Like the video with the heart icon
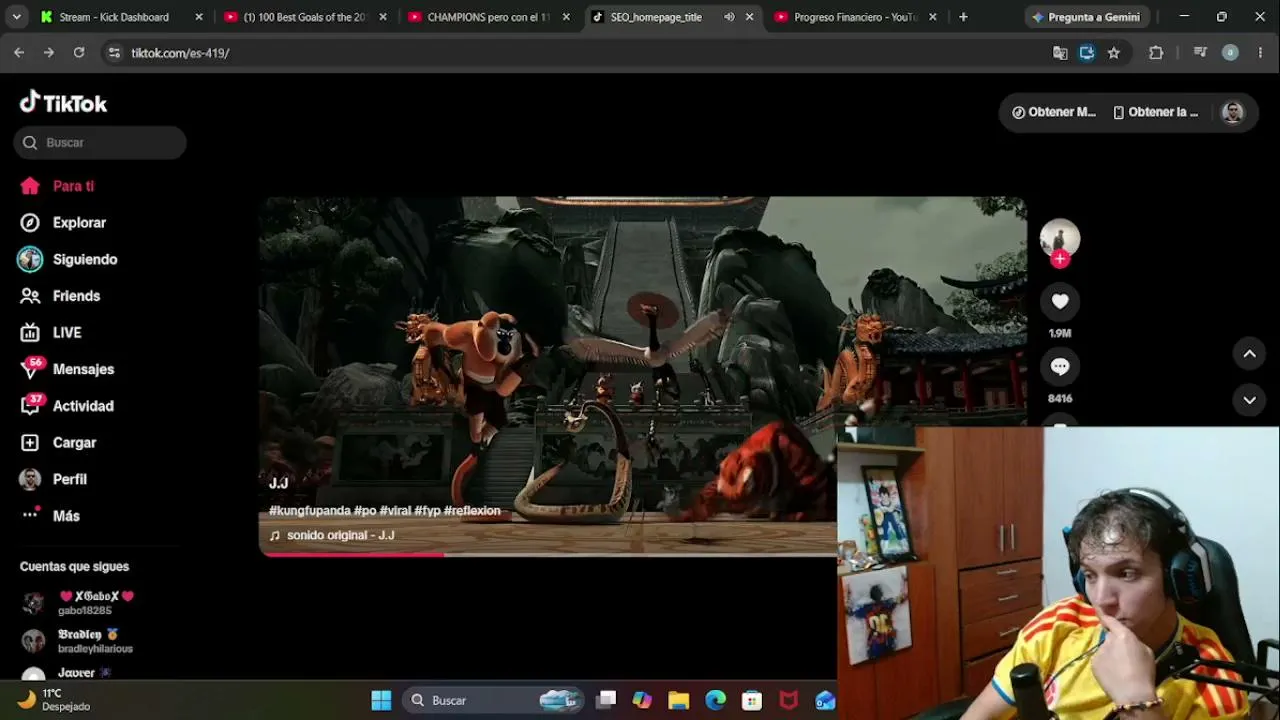1280x720 pixels. pyautogui.click(x=1060, y=301)
